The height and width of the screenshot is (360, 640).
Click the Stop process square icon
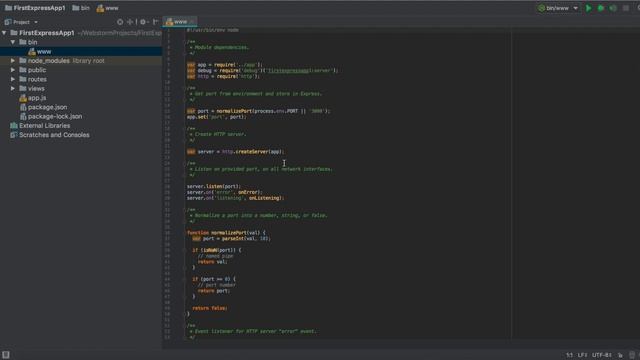(x=626, y=8)
